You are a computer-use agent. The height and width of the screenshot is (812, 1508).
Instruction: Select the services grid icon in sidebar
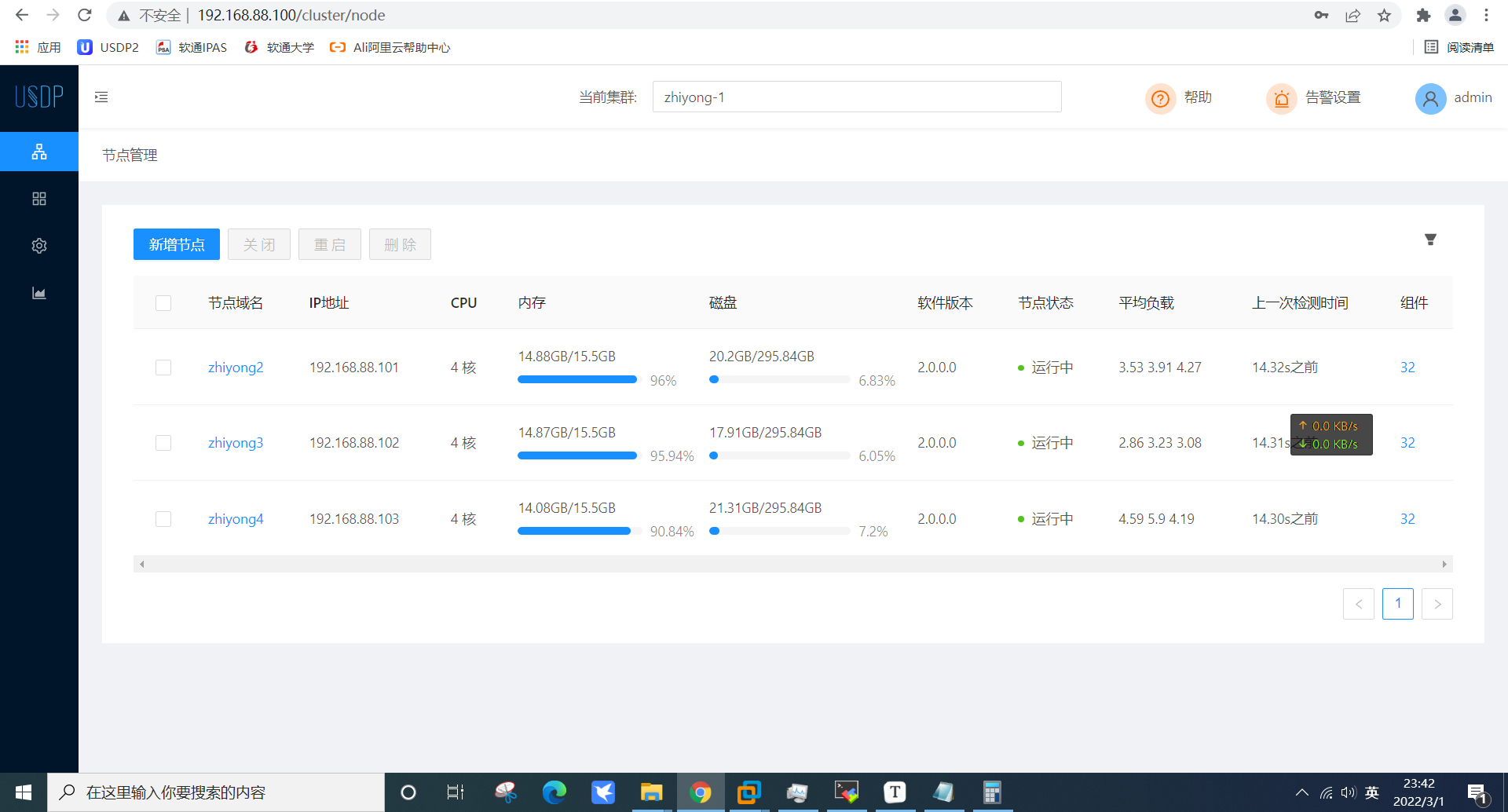(x=38, y=198)
